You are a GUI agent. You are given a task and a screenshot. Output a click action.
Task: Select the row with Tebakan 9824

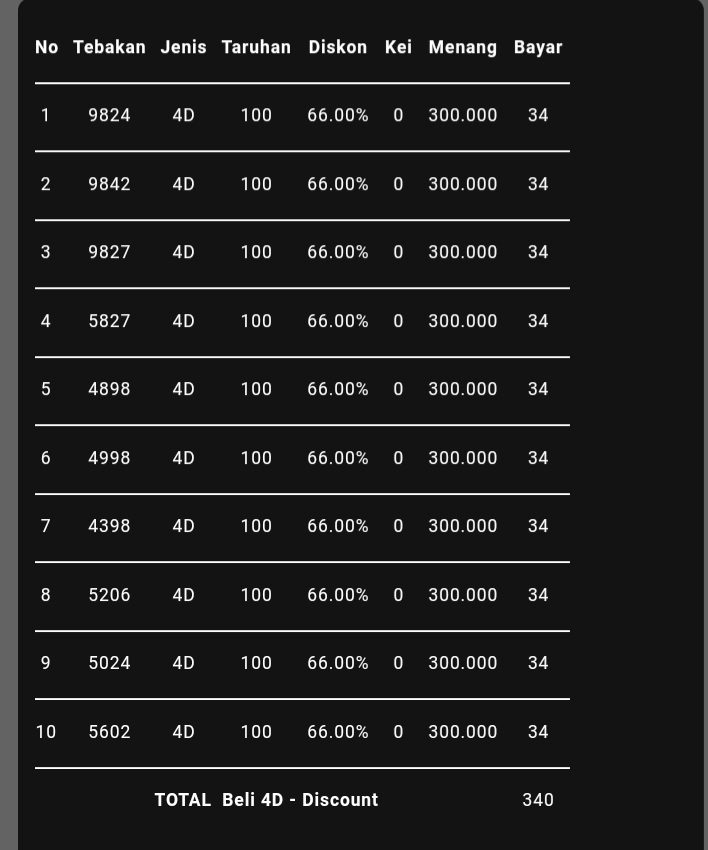coord(109,115)
